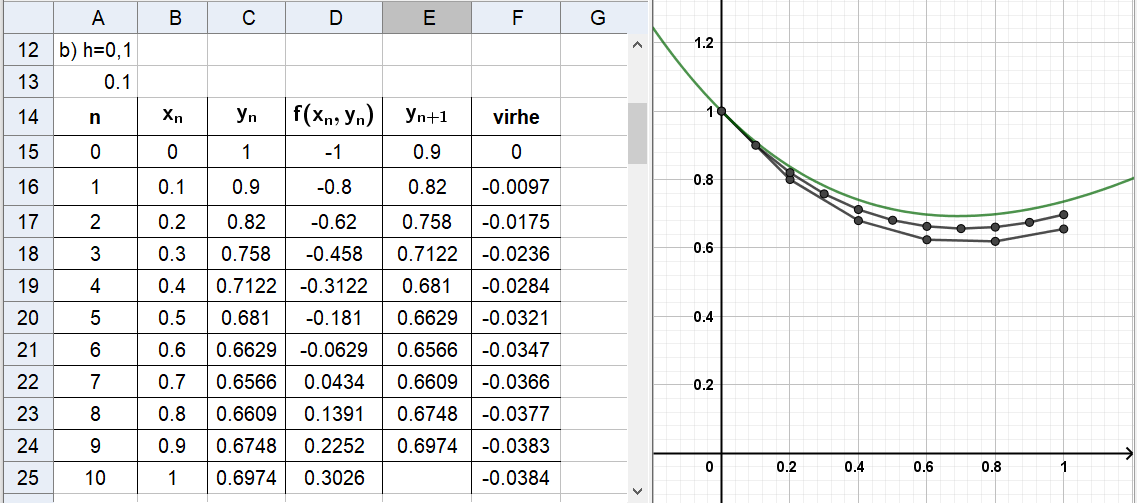Select cell A13 with value 0.1
This screenshot has width=1137, height=503.
click(95, 83)
